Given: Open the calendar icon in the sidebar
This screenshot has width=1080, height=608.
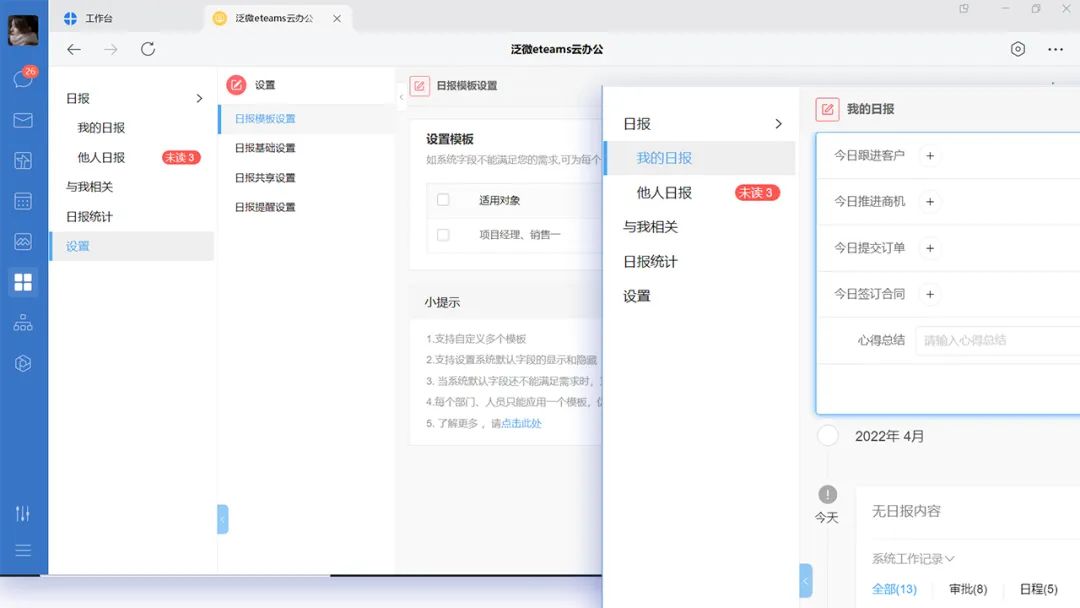Looking at the screenshot, I should [22, 201].
